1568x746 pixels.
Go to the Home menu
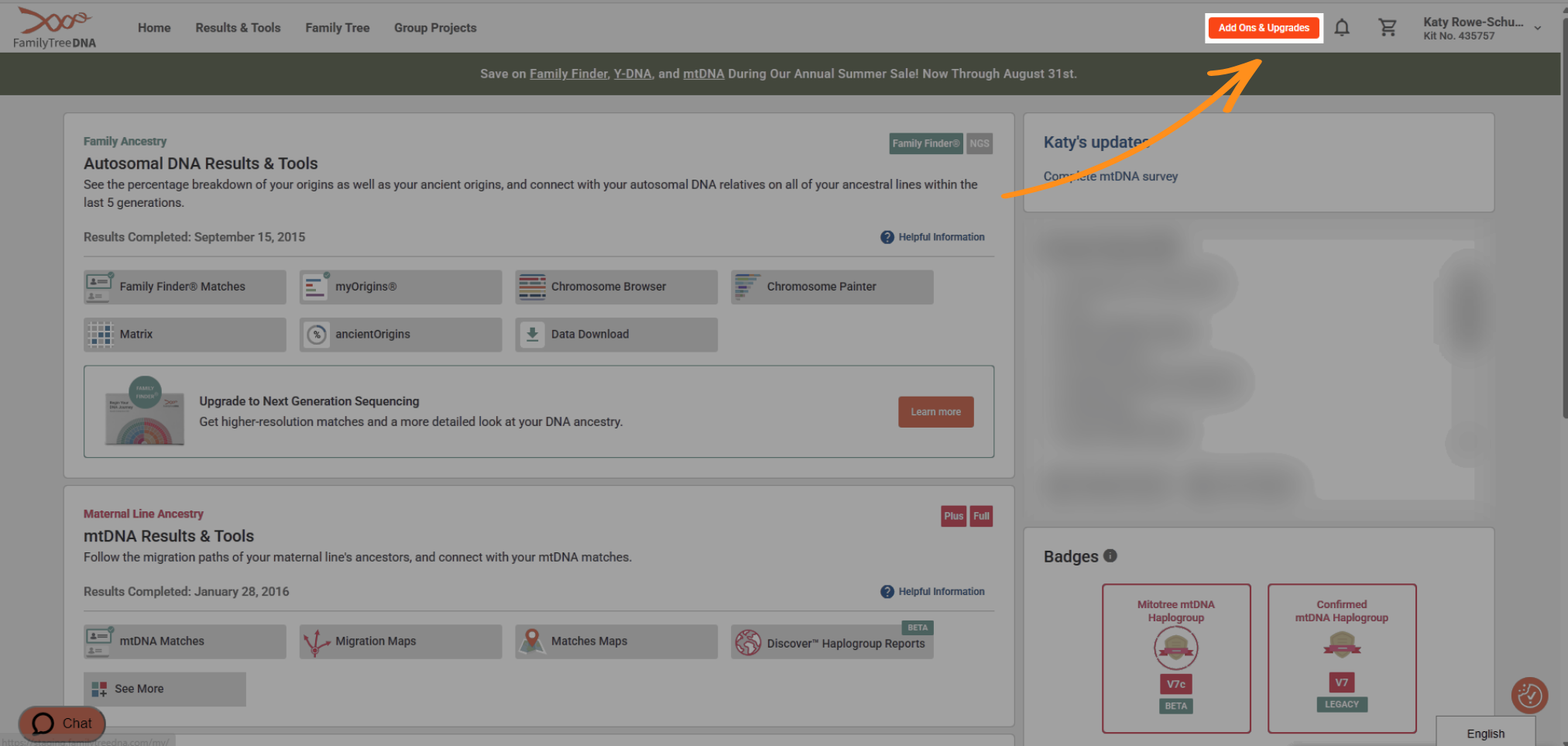tap(154, 28)
